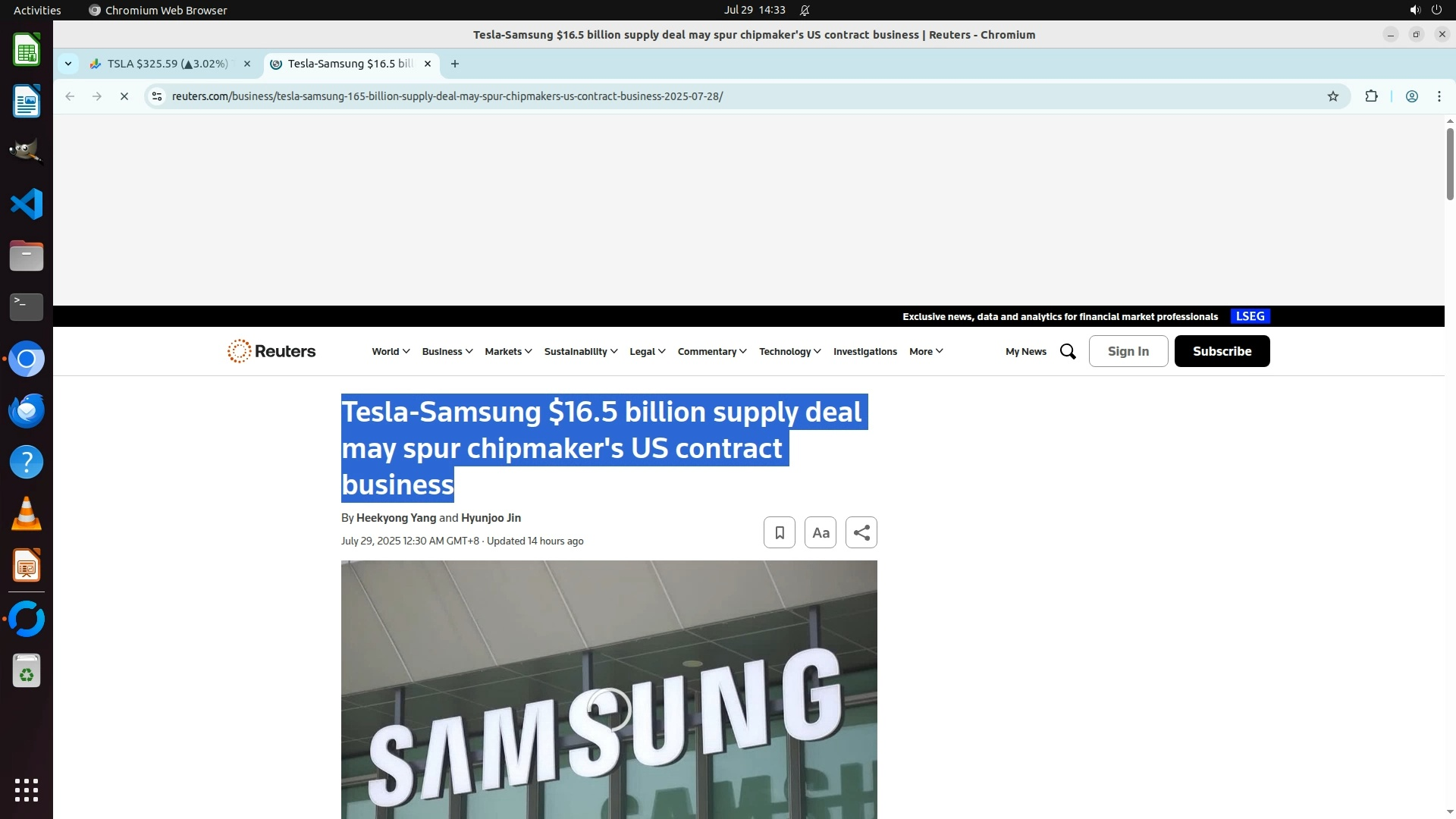Toggle notifications bell in top bar
Image resolution: width=1456 pixels, height=819 pixels.
pos(805,11)
